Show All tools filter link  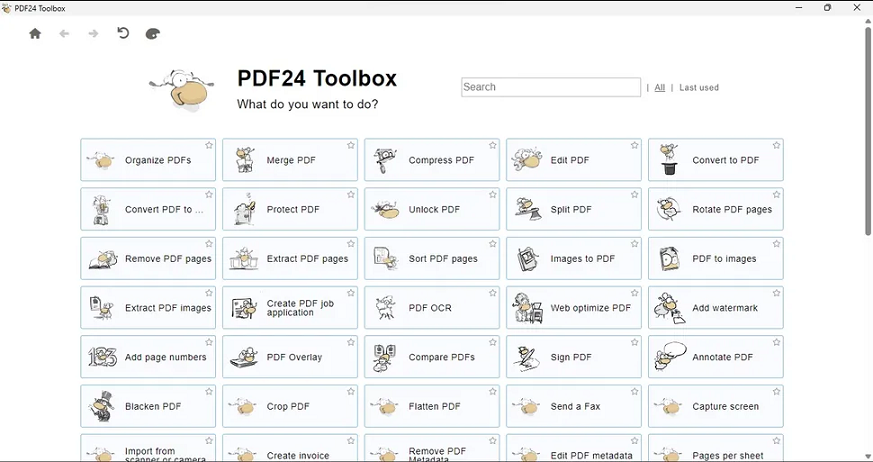660,87
